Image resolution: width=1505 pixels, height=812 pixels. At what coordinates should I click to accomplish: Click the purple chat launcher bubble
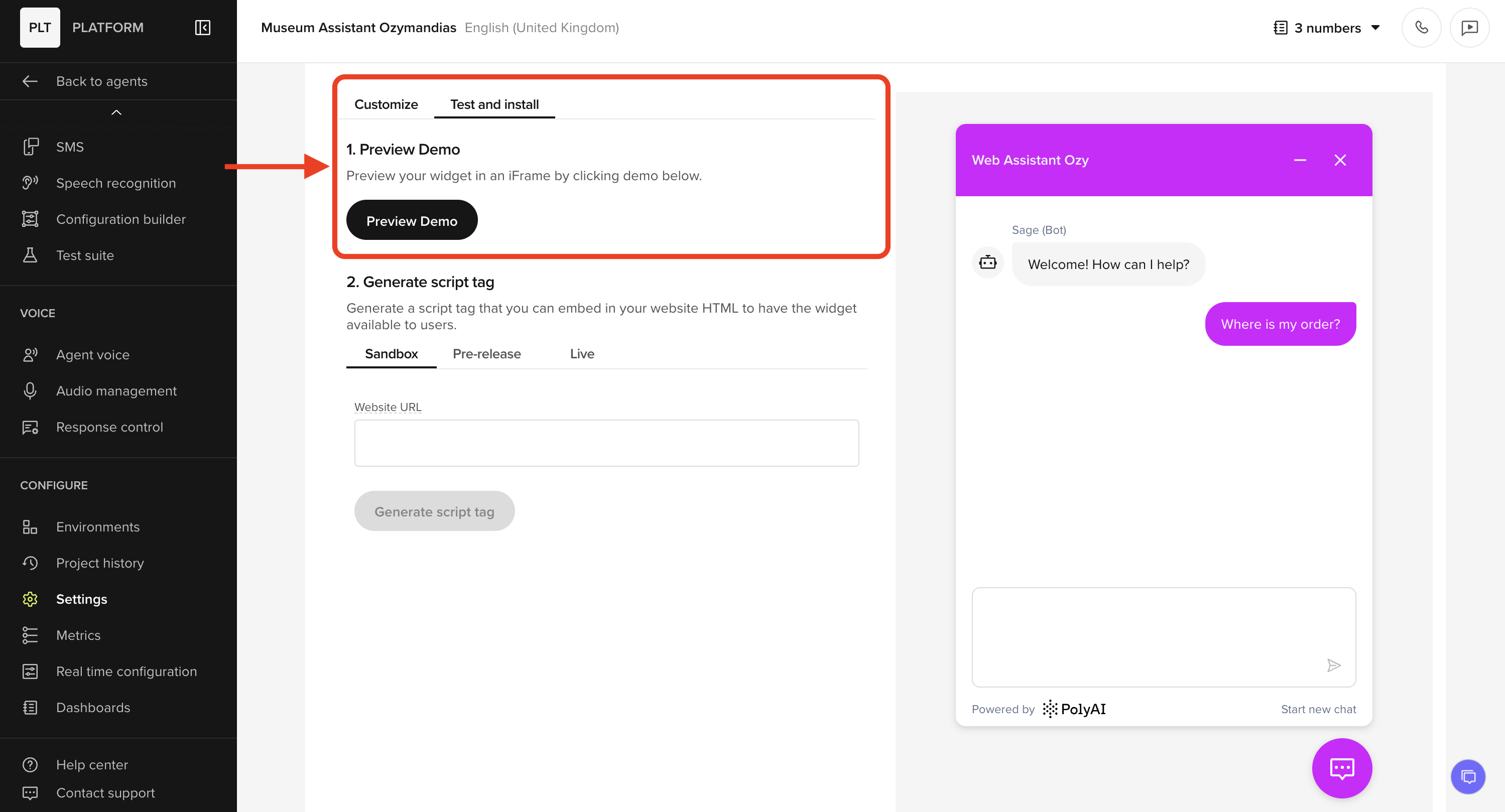tap(1341, 768)
